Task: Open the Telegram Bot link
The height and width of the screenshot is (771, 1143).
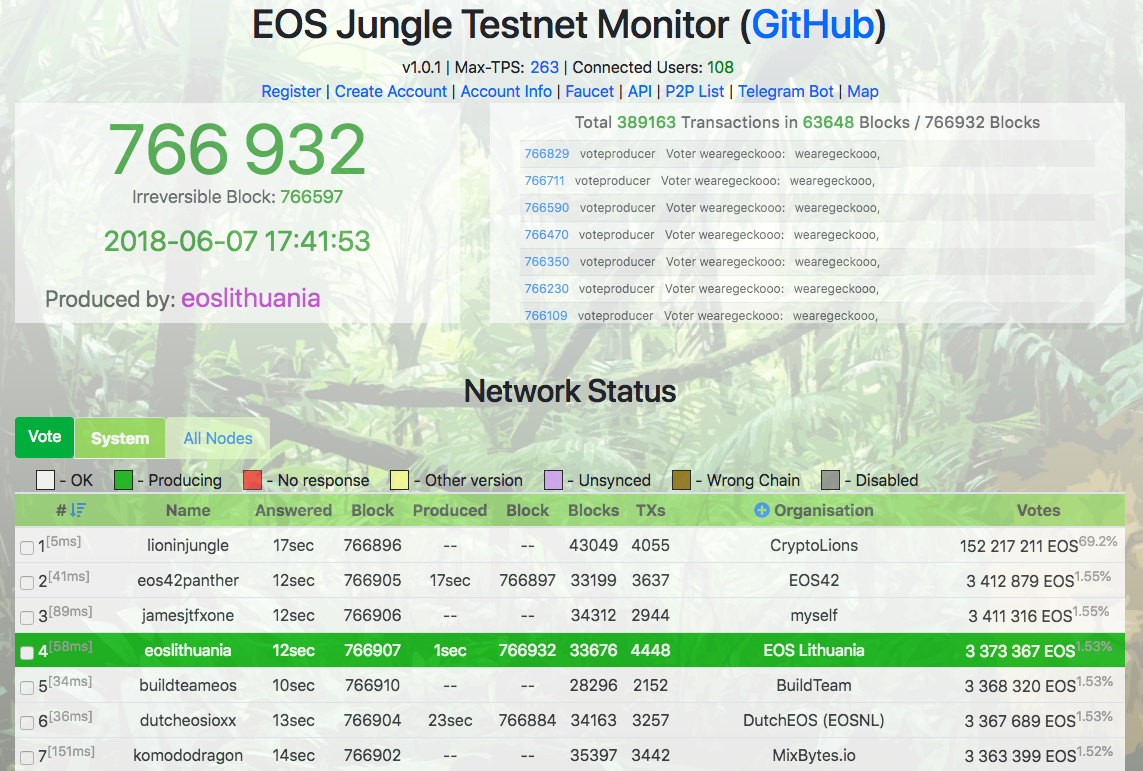Action: pos(785,91)
